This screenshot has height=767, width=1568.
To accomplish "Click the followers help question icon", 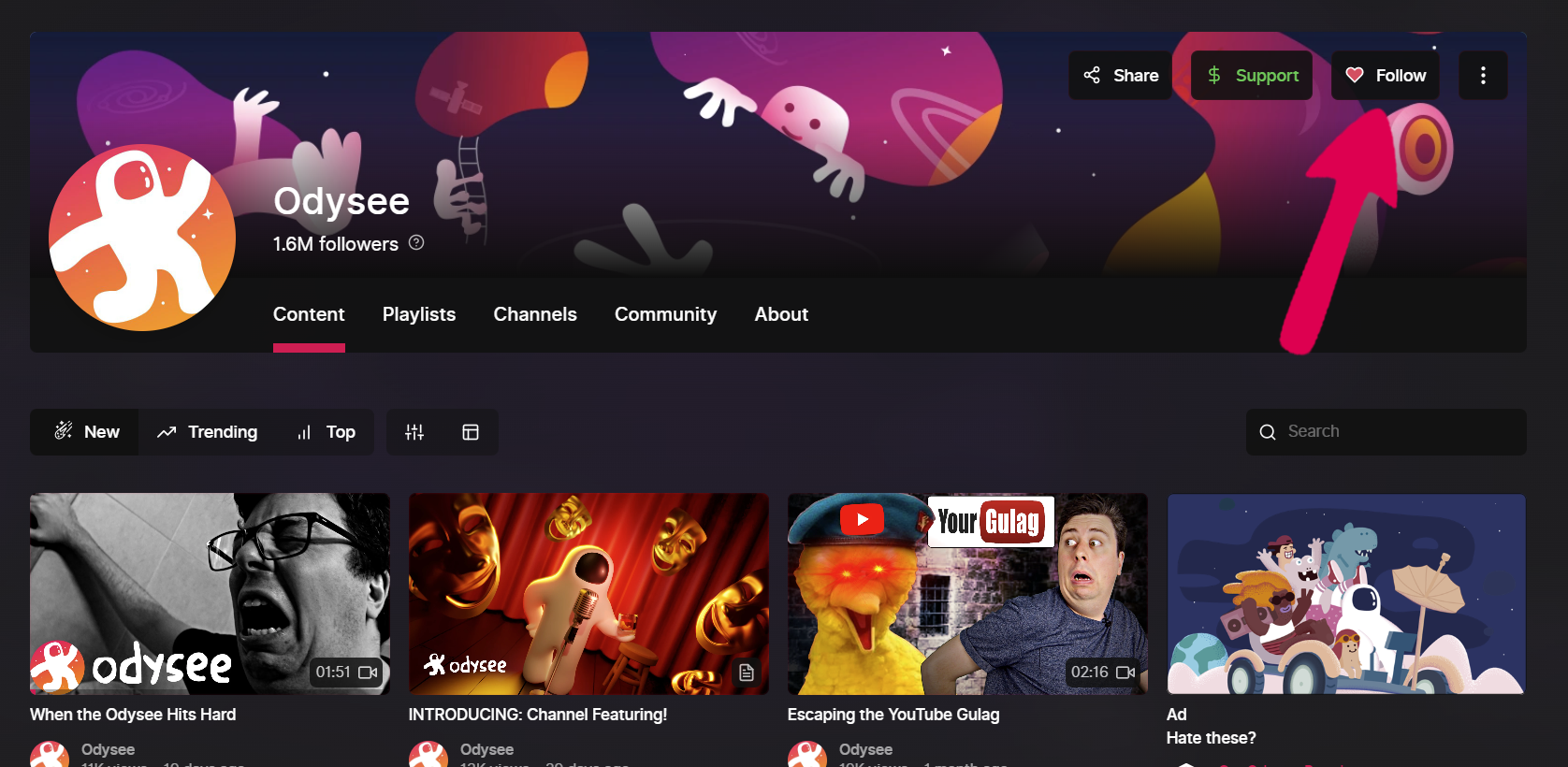I will 416,242.
